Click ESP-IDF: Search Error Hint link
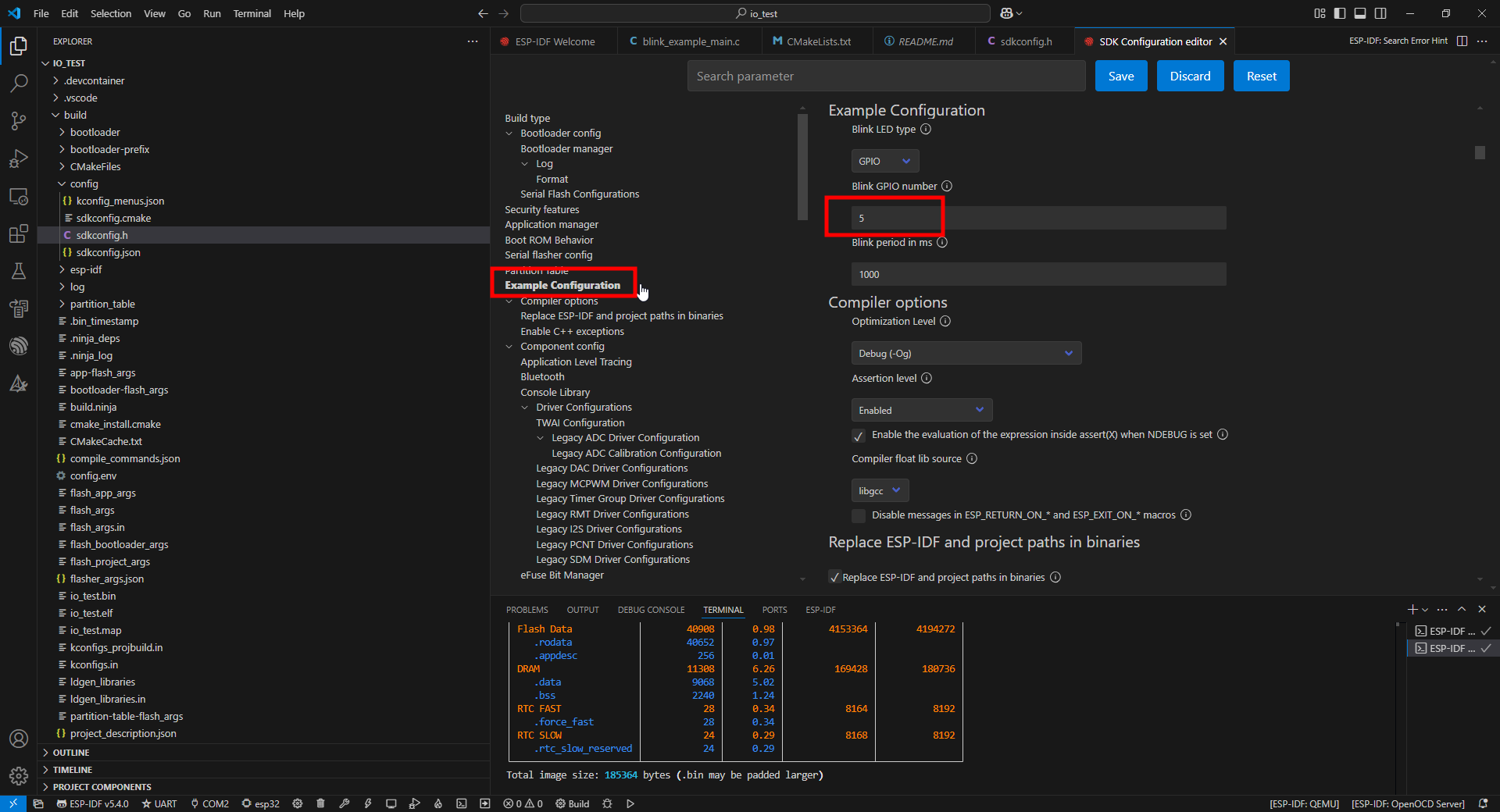The image size is (1500, 812). coord(1398,41)
